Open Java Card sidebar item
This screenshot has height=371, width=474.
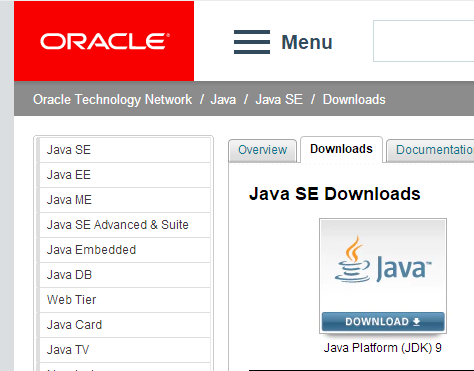coord(125,325)
